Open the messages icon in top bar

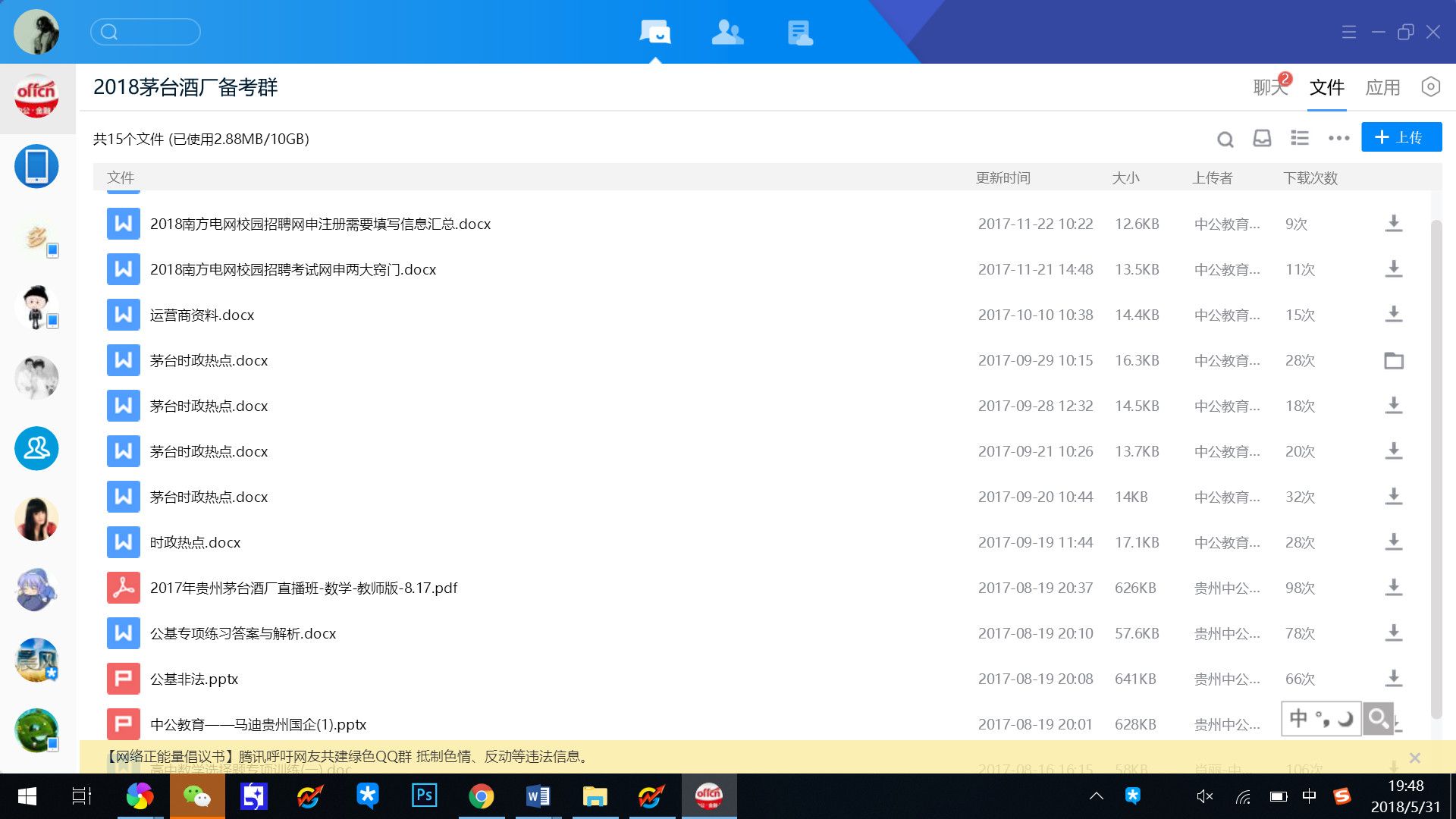(655, 33)
